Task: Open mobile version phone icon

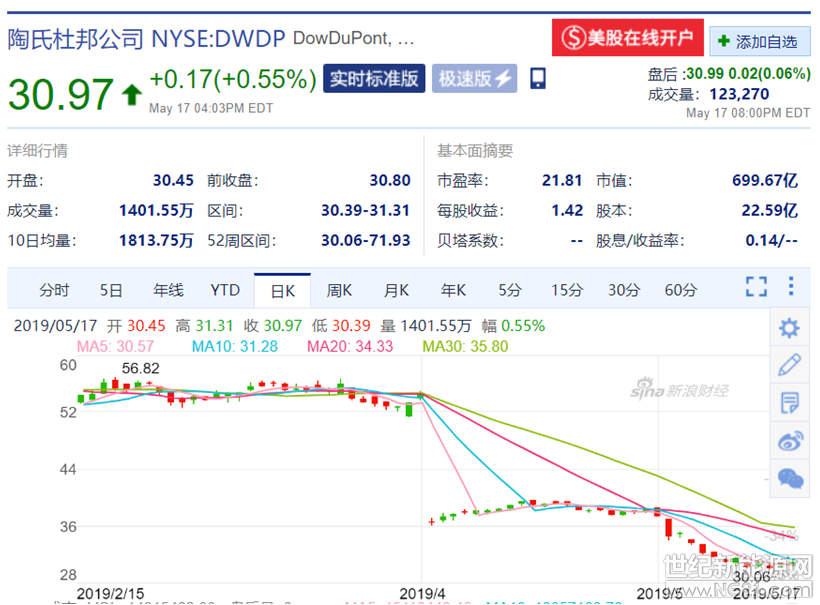Action: (538, 78)
